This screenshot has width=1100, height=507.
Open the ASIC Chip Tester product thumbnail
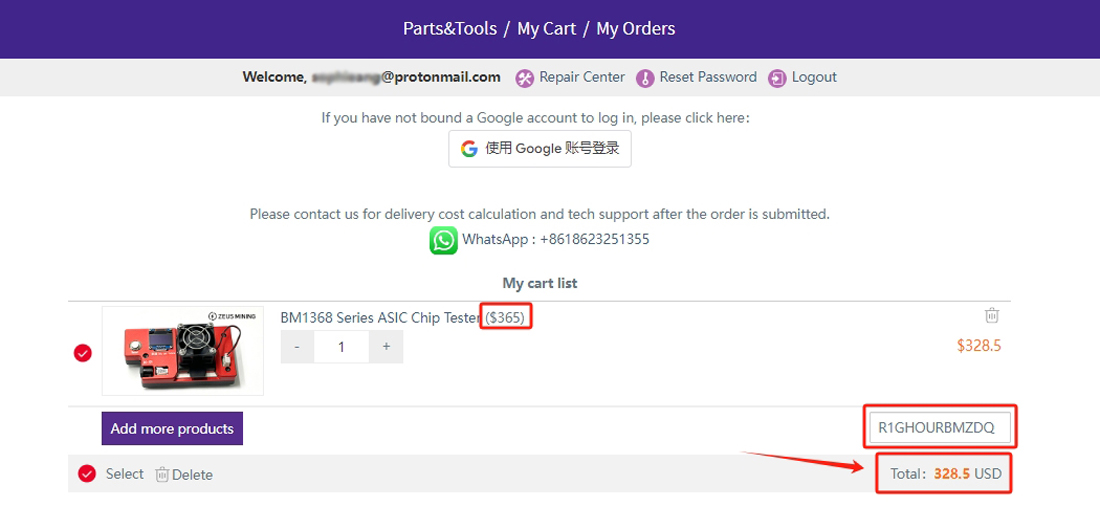[183, 351]
